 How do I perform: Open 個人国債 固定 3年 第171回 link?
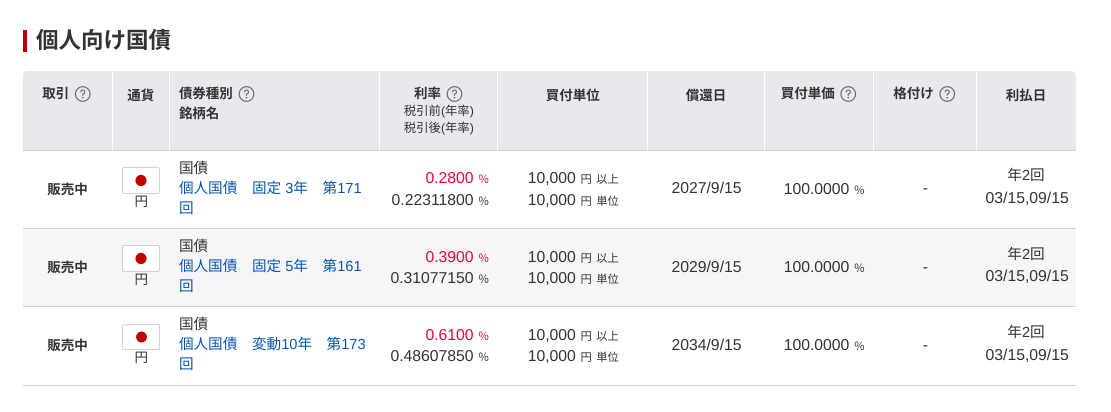pos(270,198)
